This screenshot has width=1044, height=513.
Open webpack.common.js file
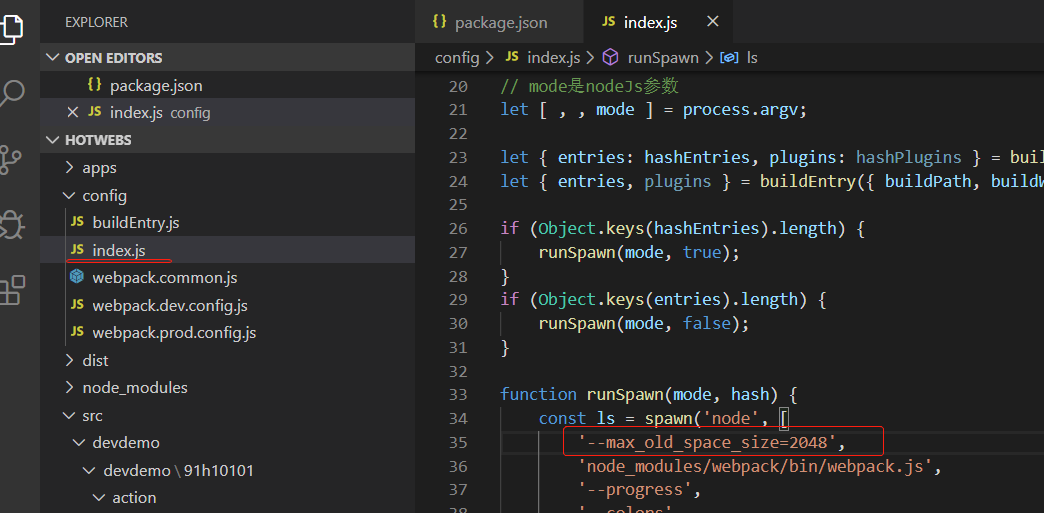(164, 277)
